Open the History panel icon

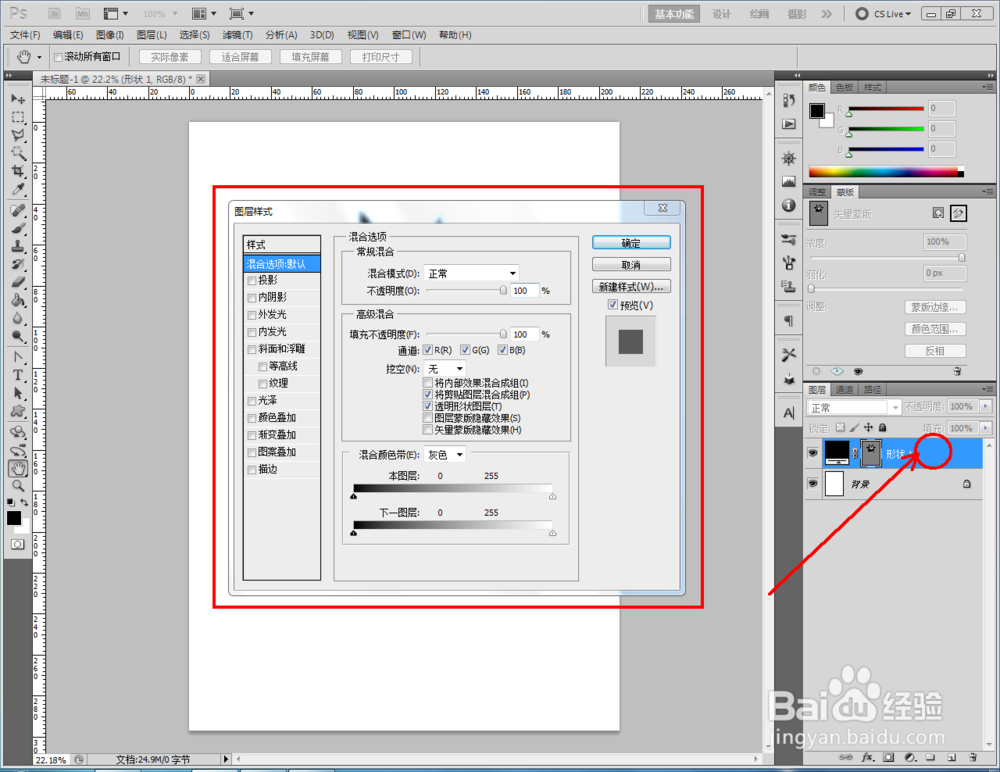point(789,100)
